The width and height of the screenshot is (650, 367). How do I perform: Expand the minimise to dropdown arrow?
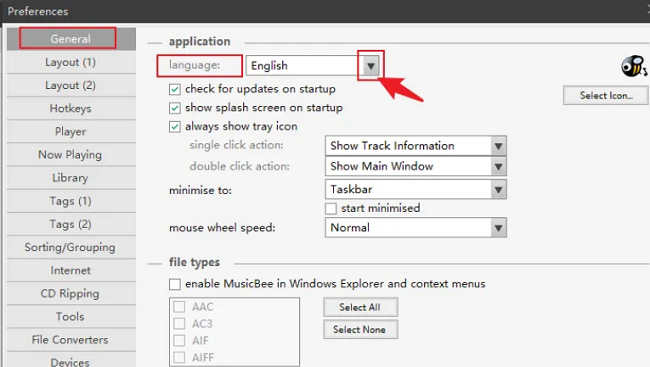(499, 190)
